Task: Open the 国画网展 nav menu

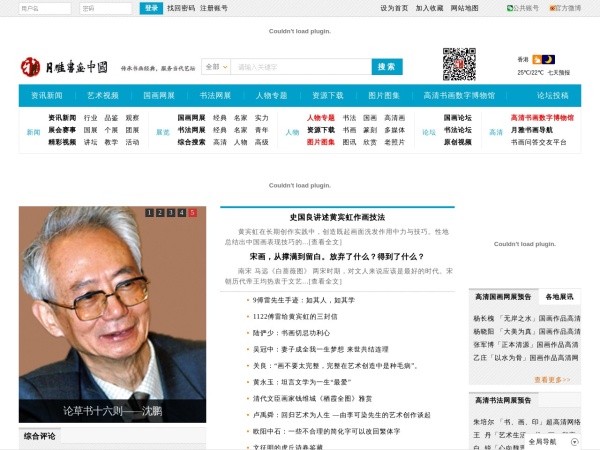Action: click(159, 96)
